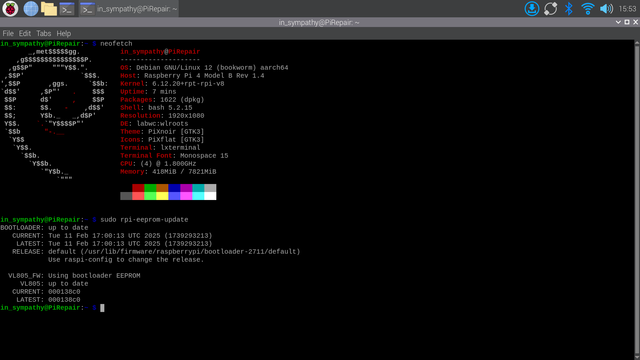Click the bootloader firmware path text
The image size is (640, 360).
[190, 252]
